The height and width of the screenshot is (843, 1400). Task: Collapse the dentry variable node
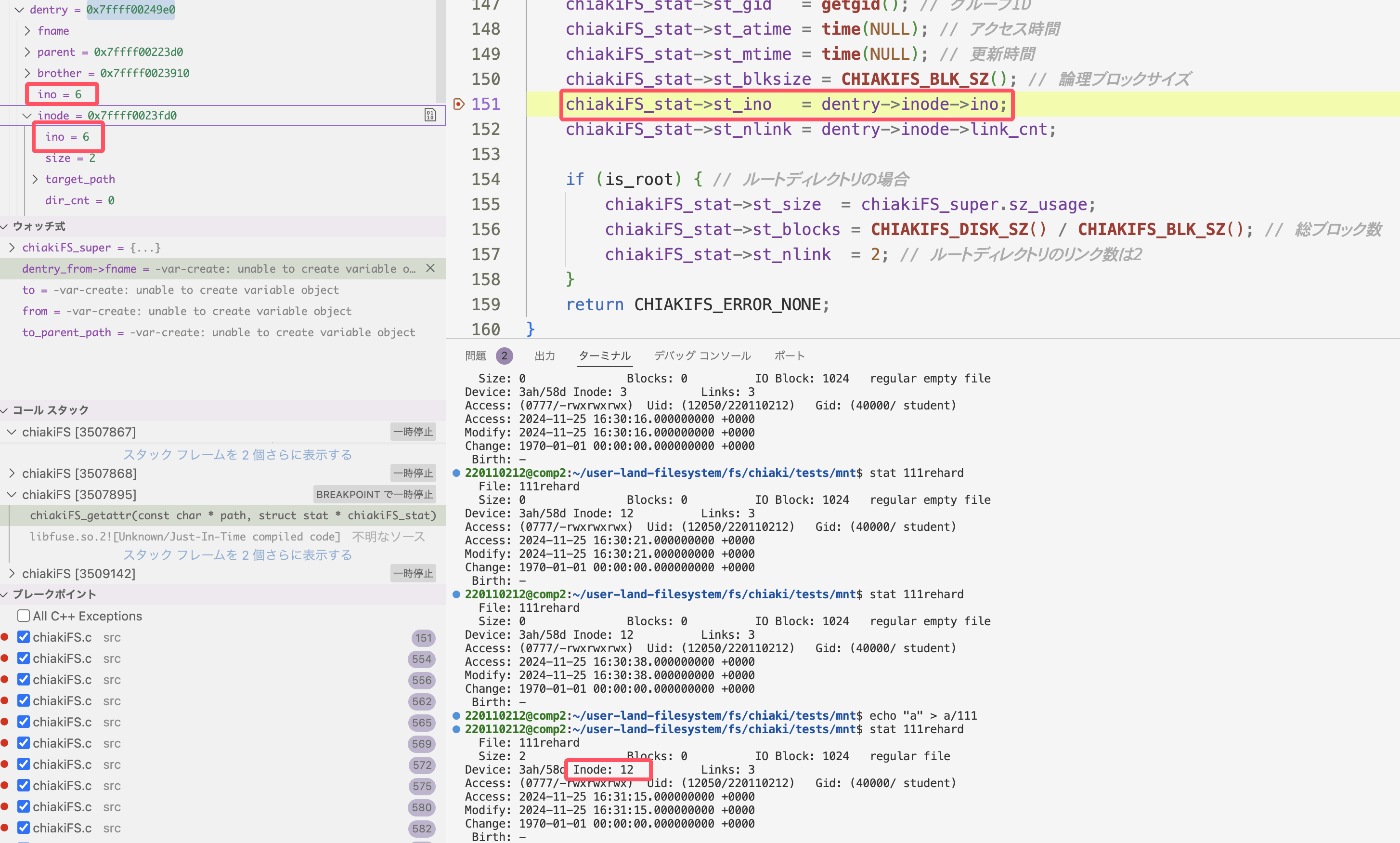pyautogui.click(x=19, y=10)
